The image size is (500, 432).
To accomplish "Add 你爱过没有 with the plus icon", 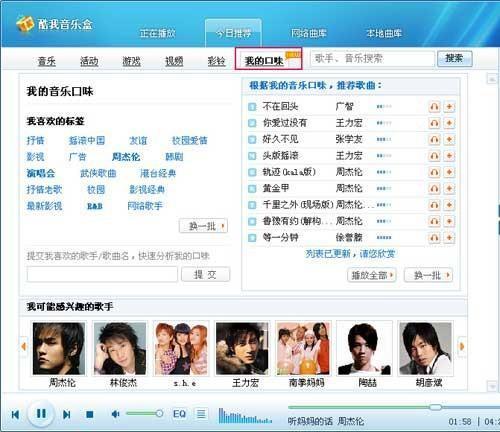I will (x=449, y=123).
